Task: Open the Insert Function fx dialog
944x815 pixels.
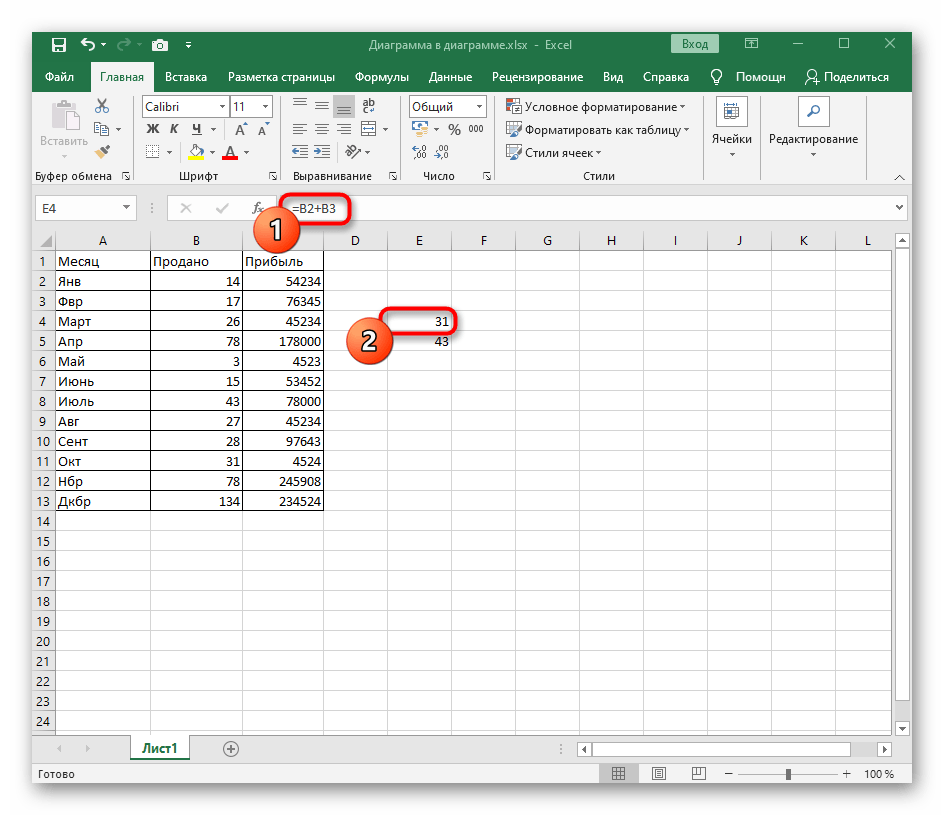Action: [258, 208]
